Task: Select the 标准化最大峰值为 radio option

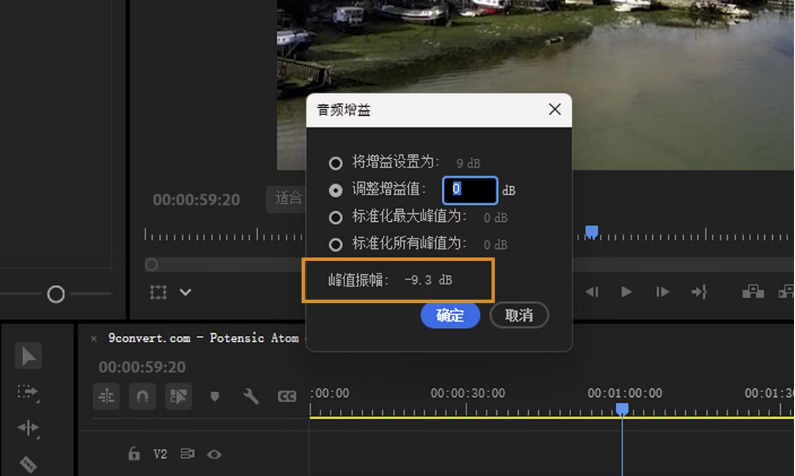Action: [x=336, y=217]
